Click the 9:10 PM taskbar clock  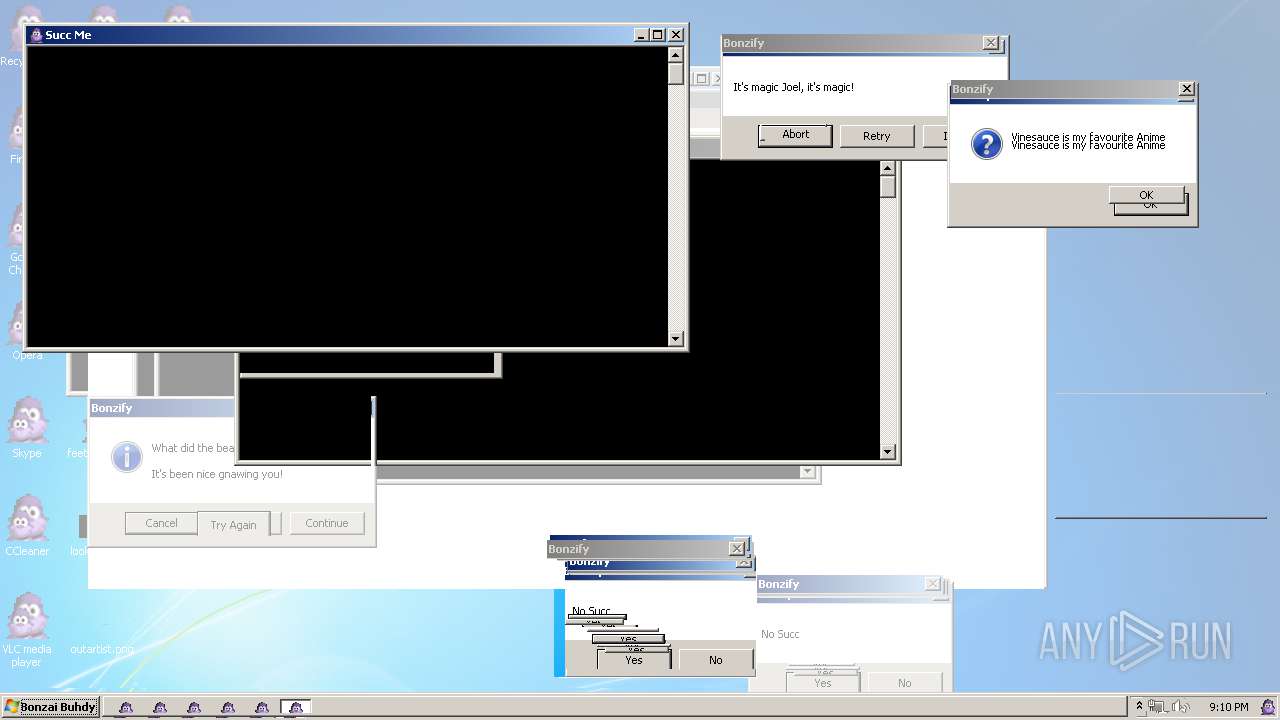pos(1228,707)
